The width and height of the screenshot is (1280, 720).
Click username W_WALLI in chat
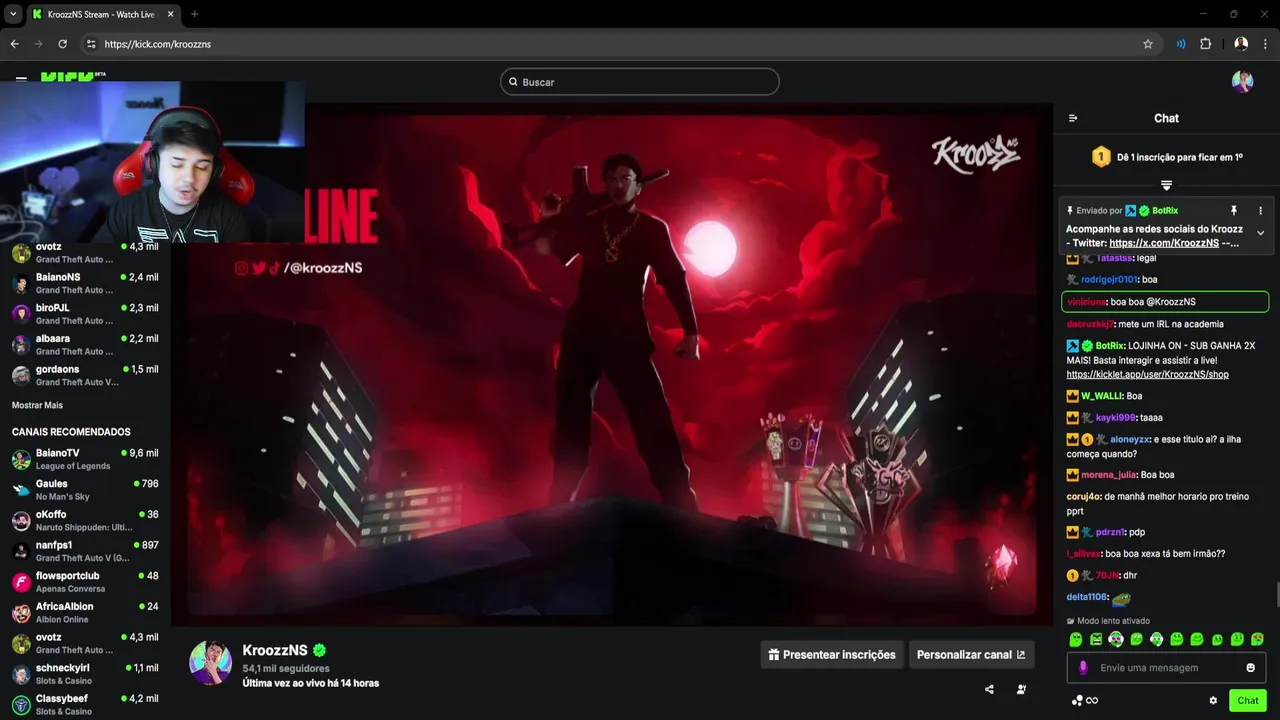pyautogui.click(x=1102, y=396)
